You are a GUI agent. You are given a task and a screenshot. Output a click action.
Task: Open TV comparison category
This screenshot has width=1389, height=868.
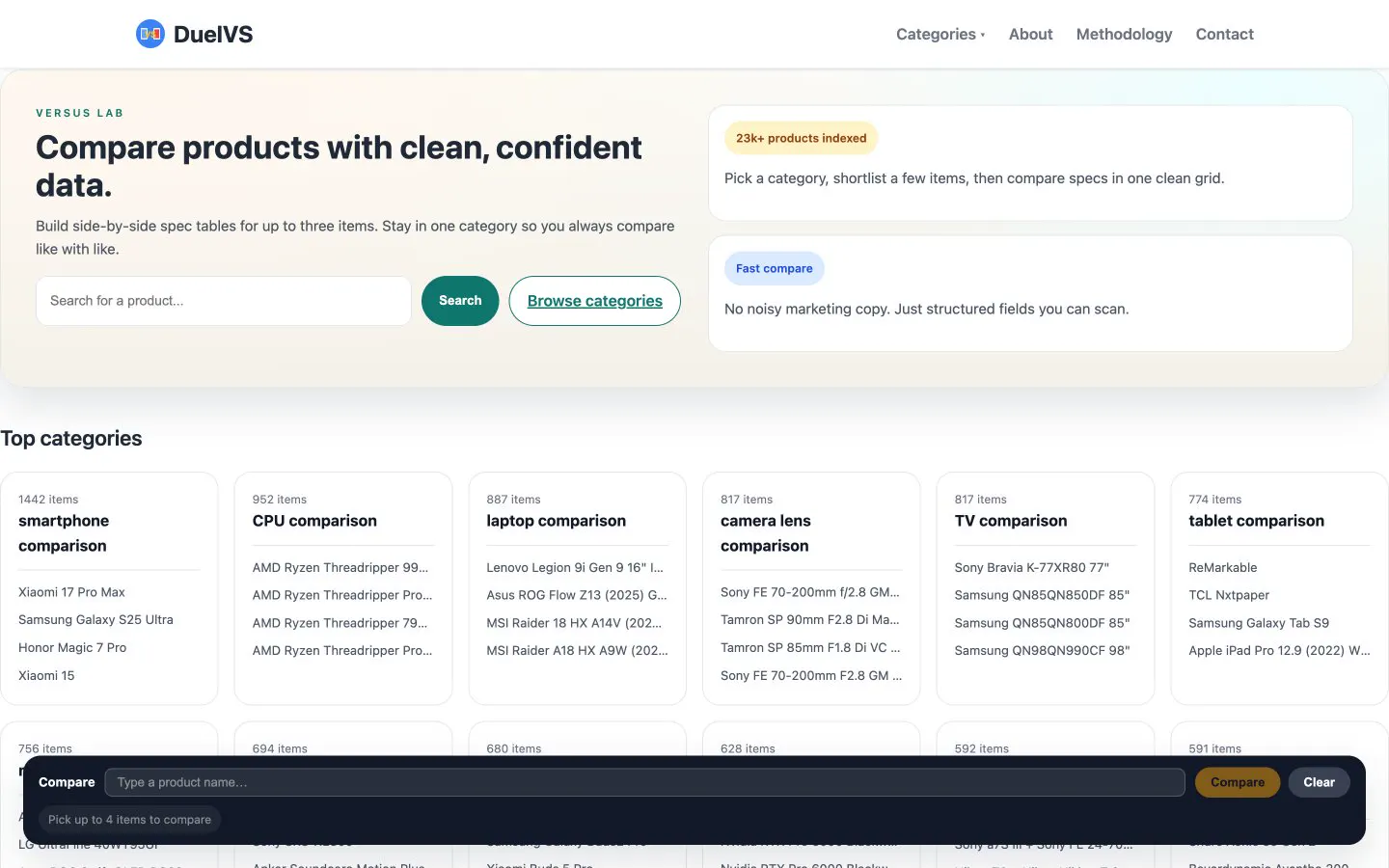tap(1011, 521)
